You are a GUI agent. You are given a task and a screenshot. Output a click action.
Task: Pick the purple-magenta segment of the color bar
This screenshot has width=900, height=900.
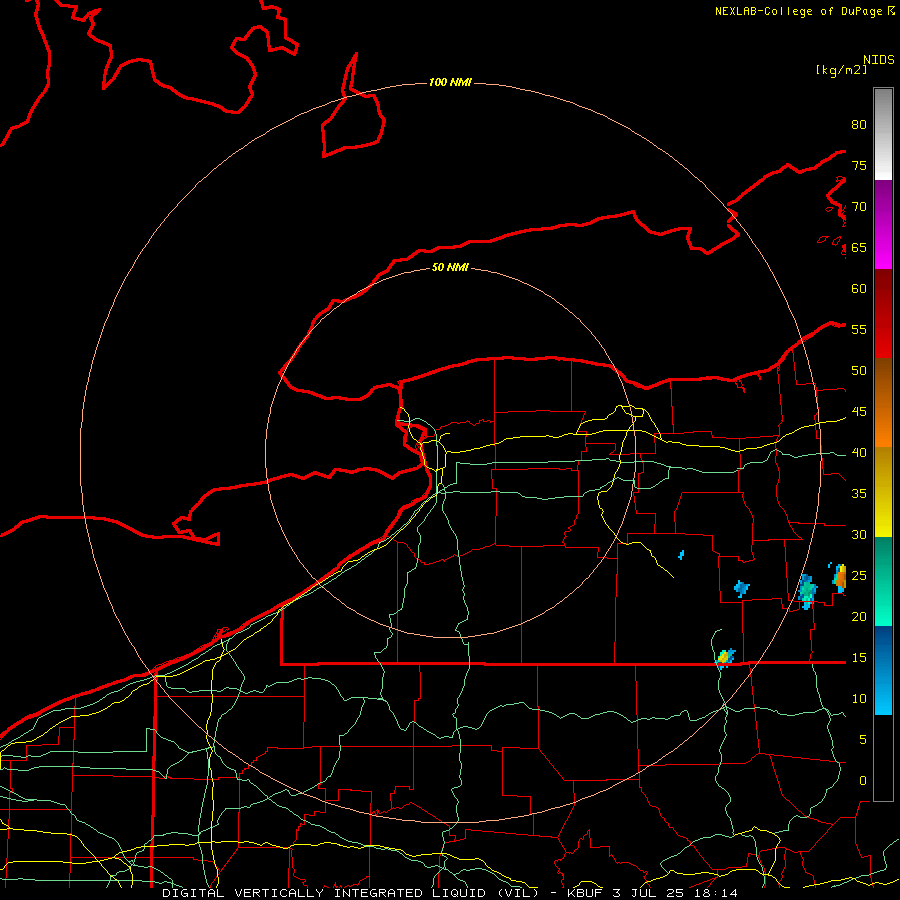click(883, 224)
